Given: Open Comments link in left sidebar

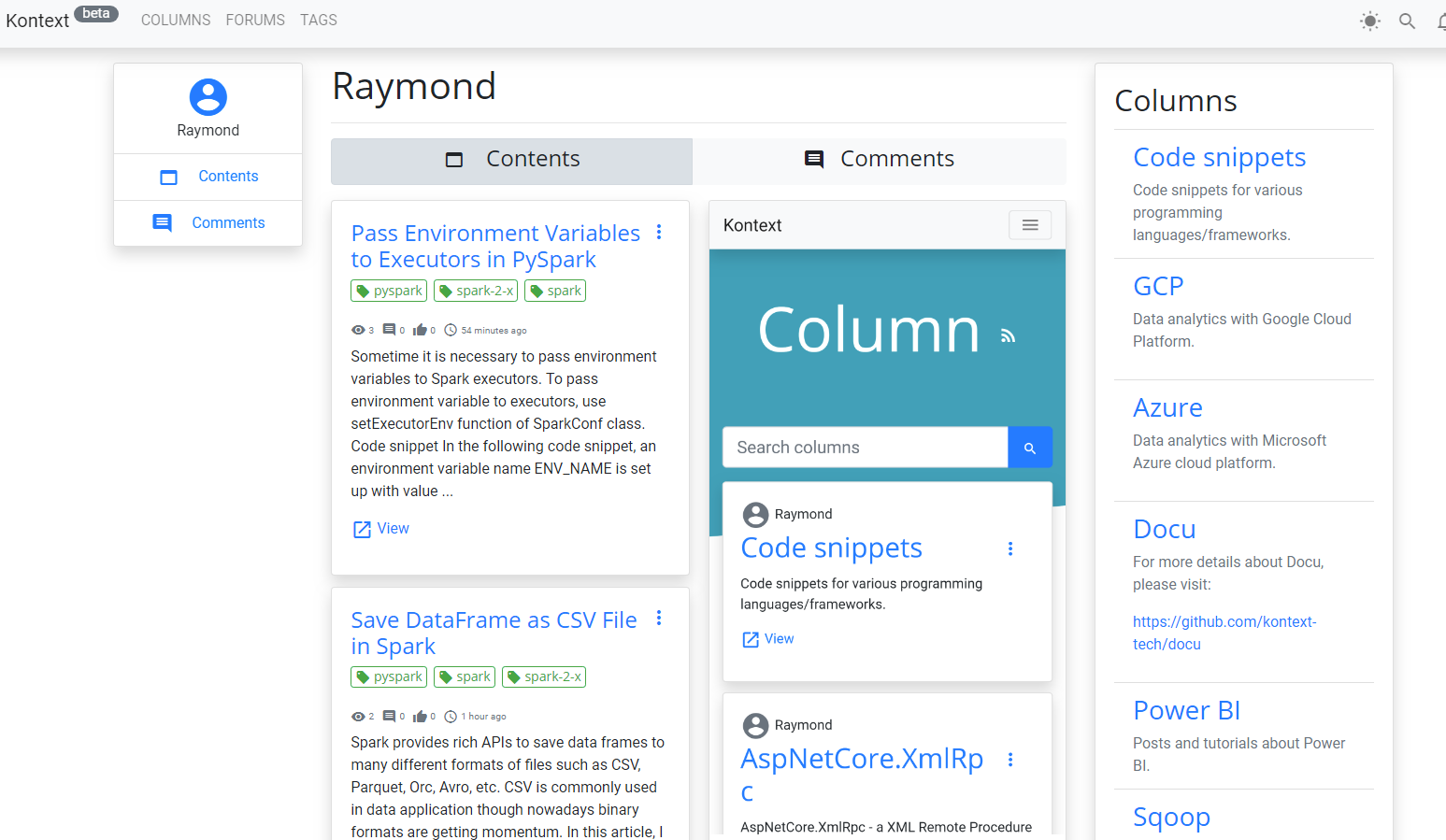Looking at the screenshot, I should pos(228,222).
